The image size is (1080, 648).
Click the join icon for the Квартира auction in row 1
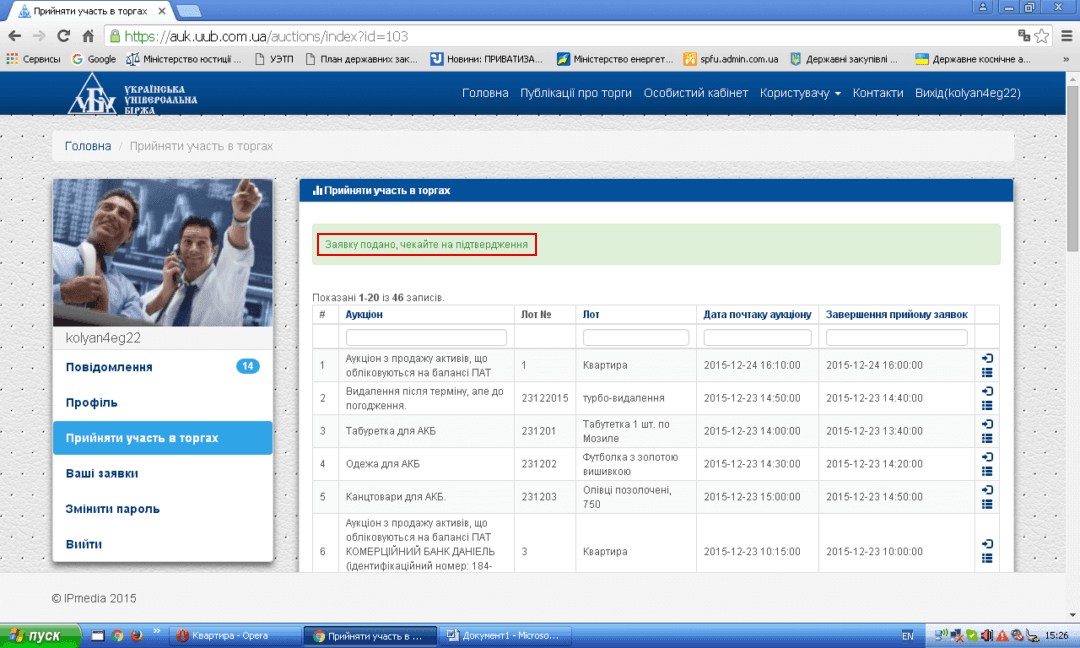[x=987, y=359]
